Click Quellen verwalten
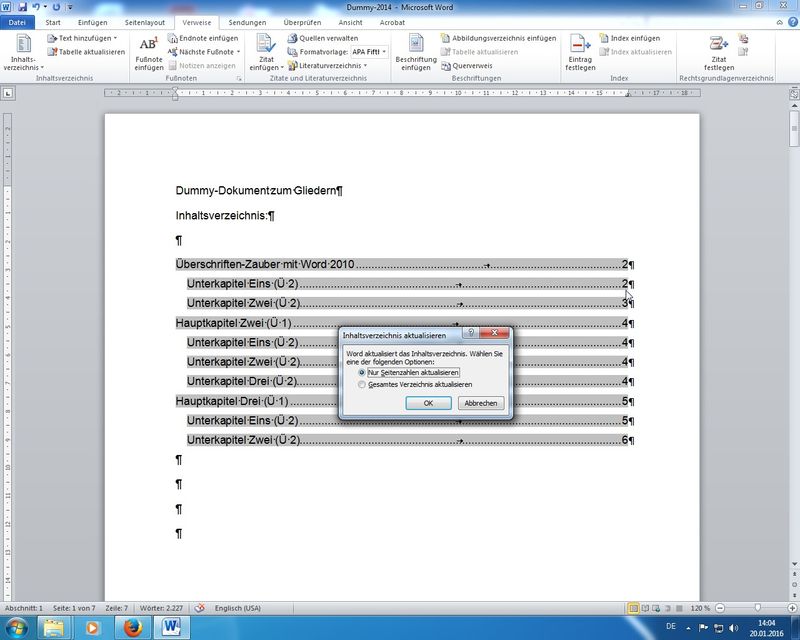Screen dimensions: 800x640 tap(322, 38)
